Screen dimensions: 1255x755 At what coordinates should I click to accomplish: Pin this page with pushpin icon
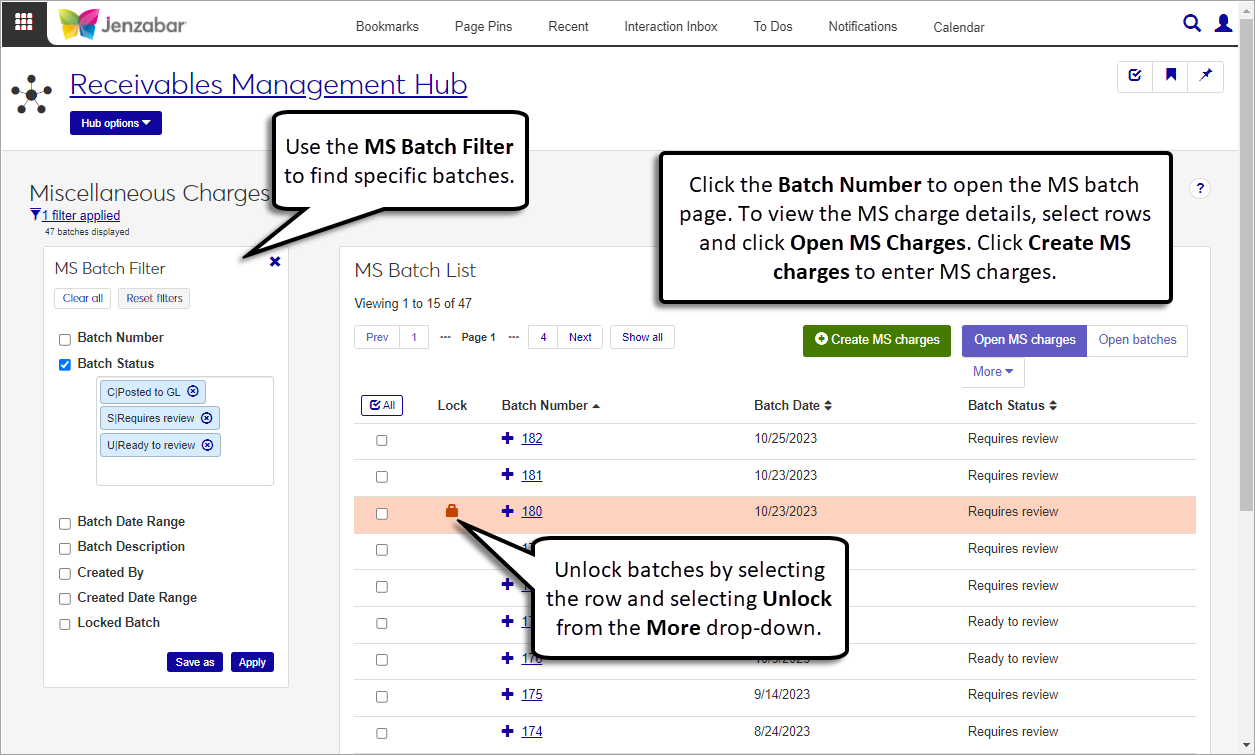(x=1205, y=76)
